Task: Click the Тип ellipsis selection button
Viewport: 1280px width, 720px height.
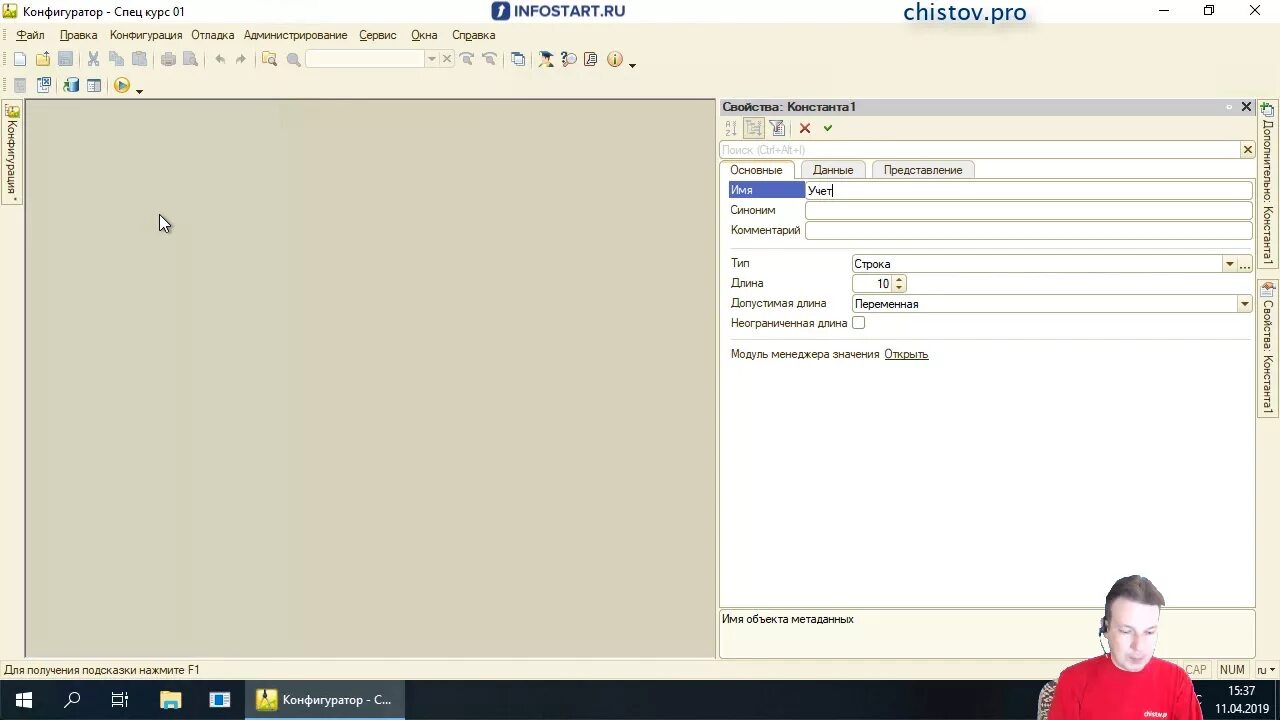Action: pos(1245,264)
